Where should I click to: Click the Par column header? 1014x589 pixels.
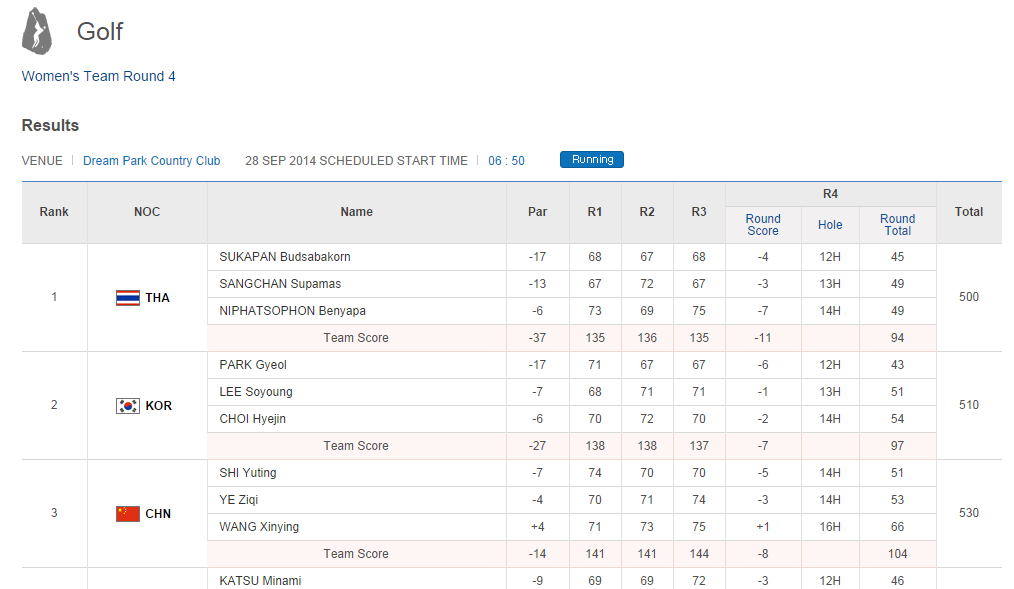537,212
